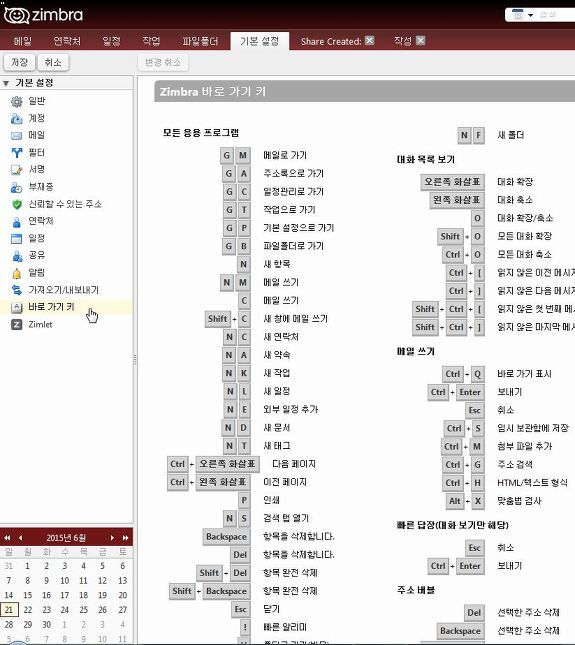Click the 새 폴더 shortcut text

pos(510,135)
